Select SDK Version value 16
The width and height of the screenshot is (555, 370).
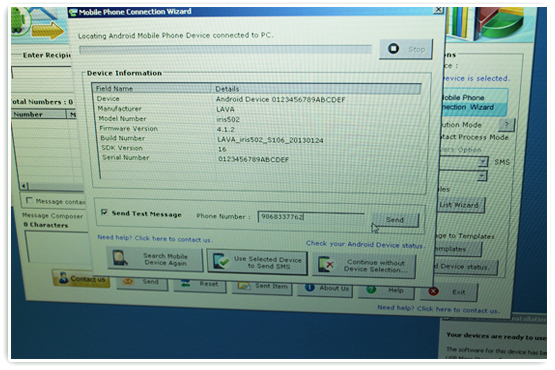222,149
